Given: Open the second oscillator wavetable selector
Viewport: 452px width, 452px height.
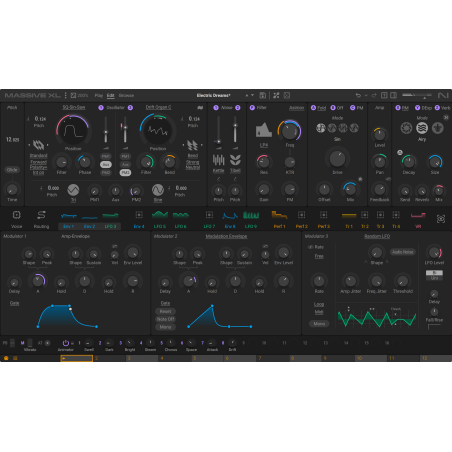Looking at the screenshot, I should click(158, 107).
